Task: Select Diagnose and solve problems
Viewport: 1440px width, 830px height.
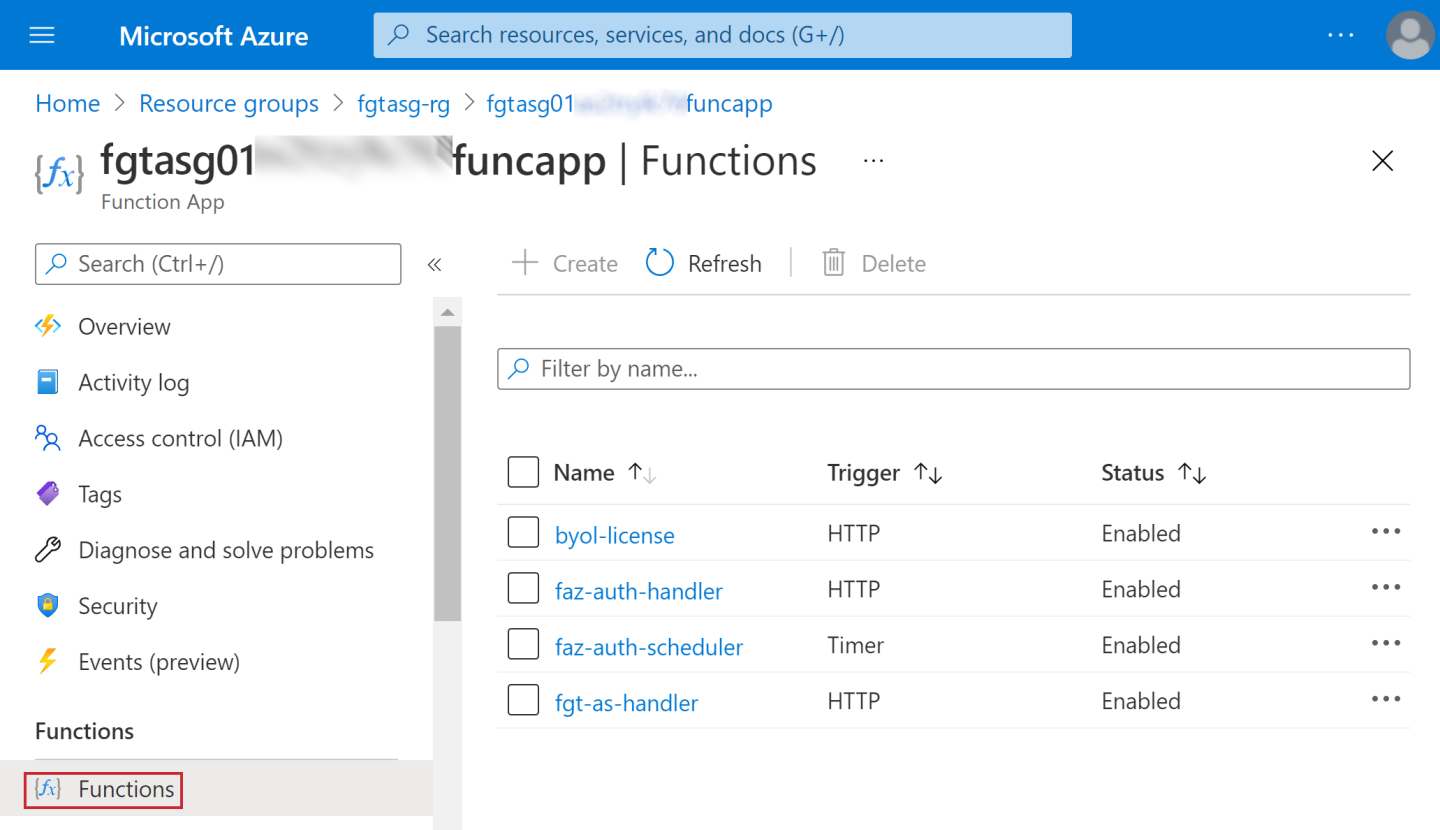Action: [225, 549]
